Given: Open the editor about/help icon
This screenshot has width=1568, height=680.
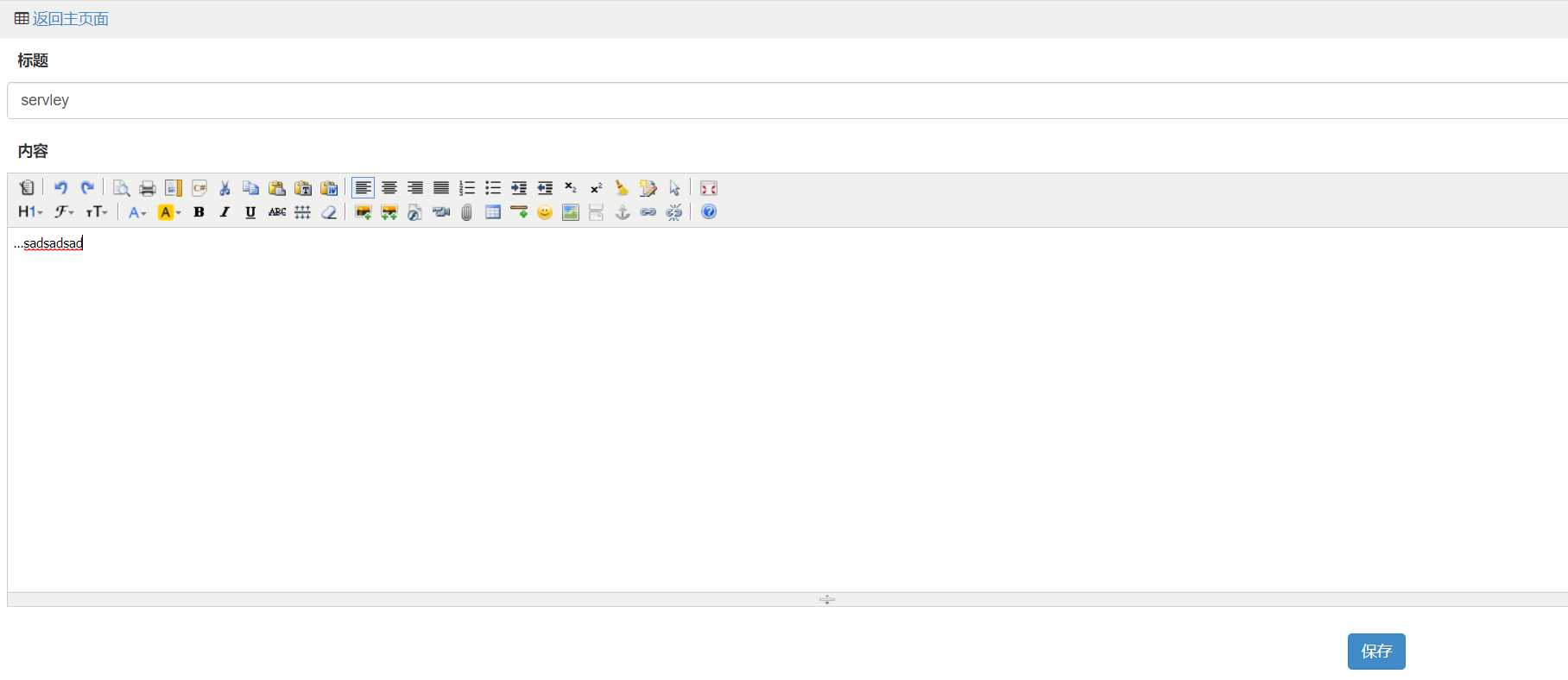Looking at the screenshot, I should [709, 211].
